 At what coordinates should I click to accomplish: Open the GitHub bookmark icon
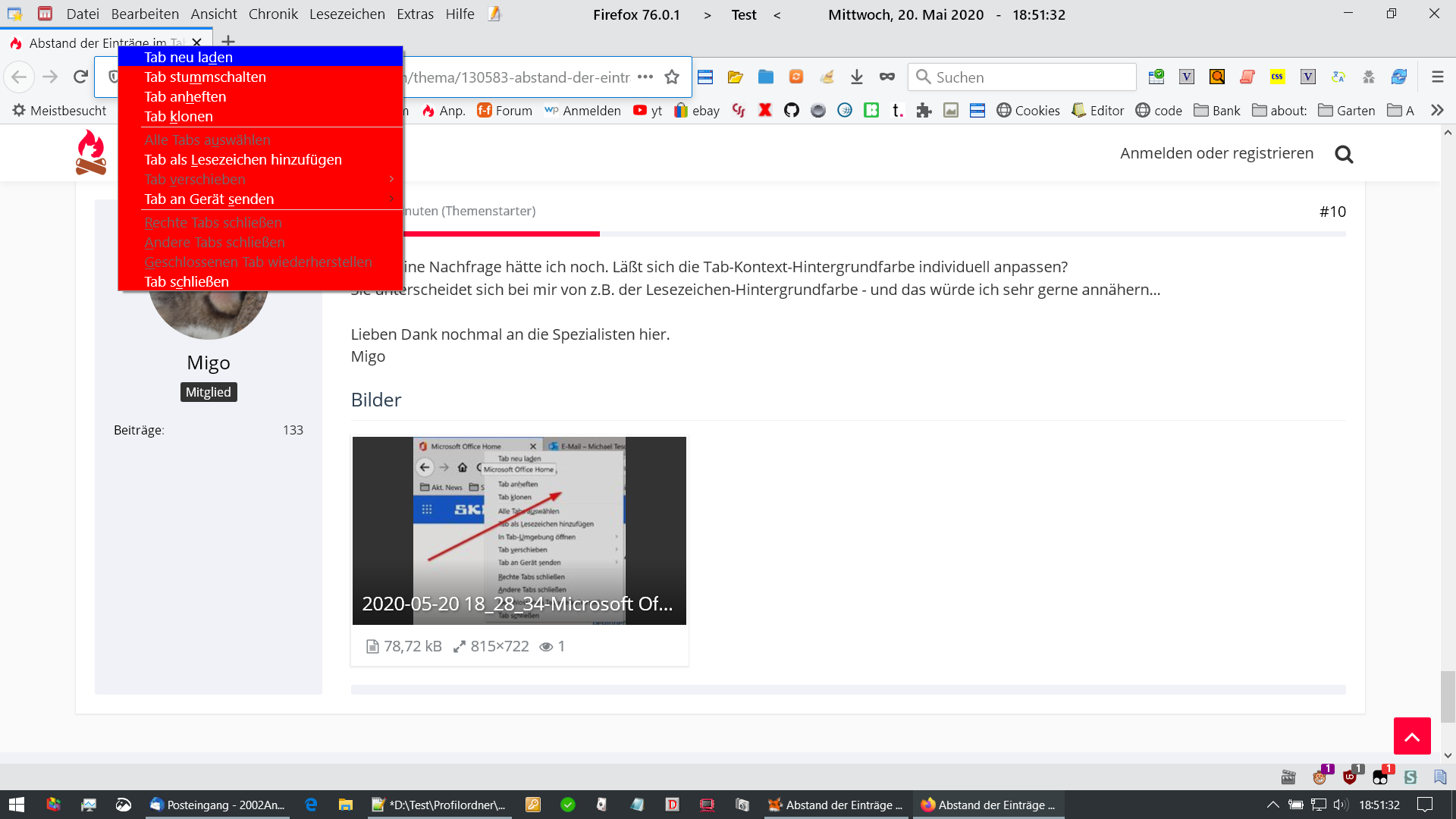[792, 111]
